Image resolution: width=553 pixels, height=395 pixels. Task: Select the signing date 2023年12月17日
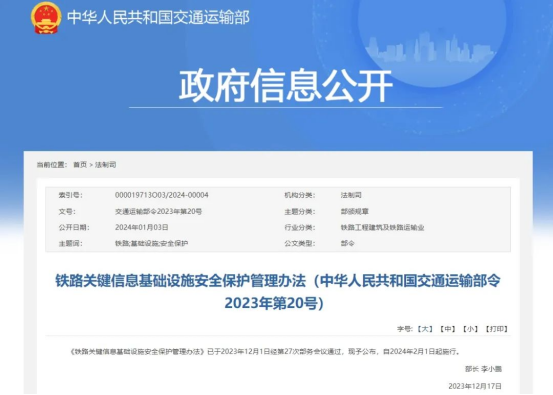click(475, 386)
